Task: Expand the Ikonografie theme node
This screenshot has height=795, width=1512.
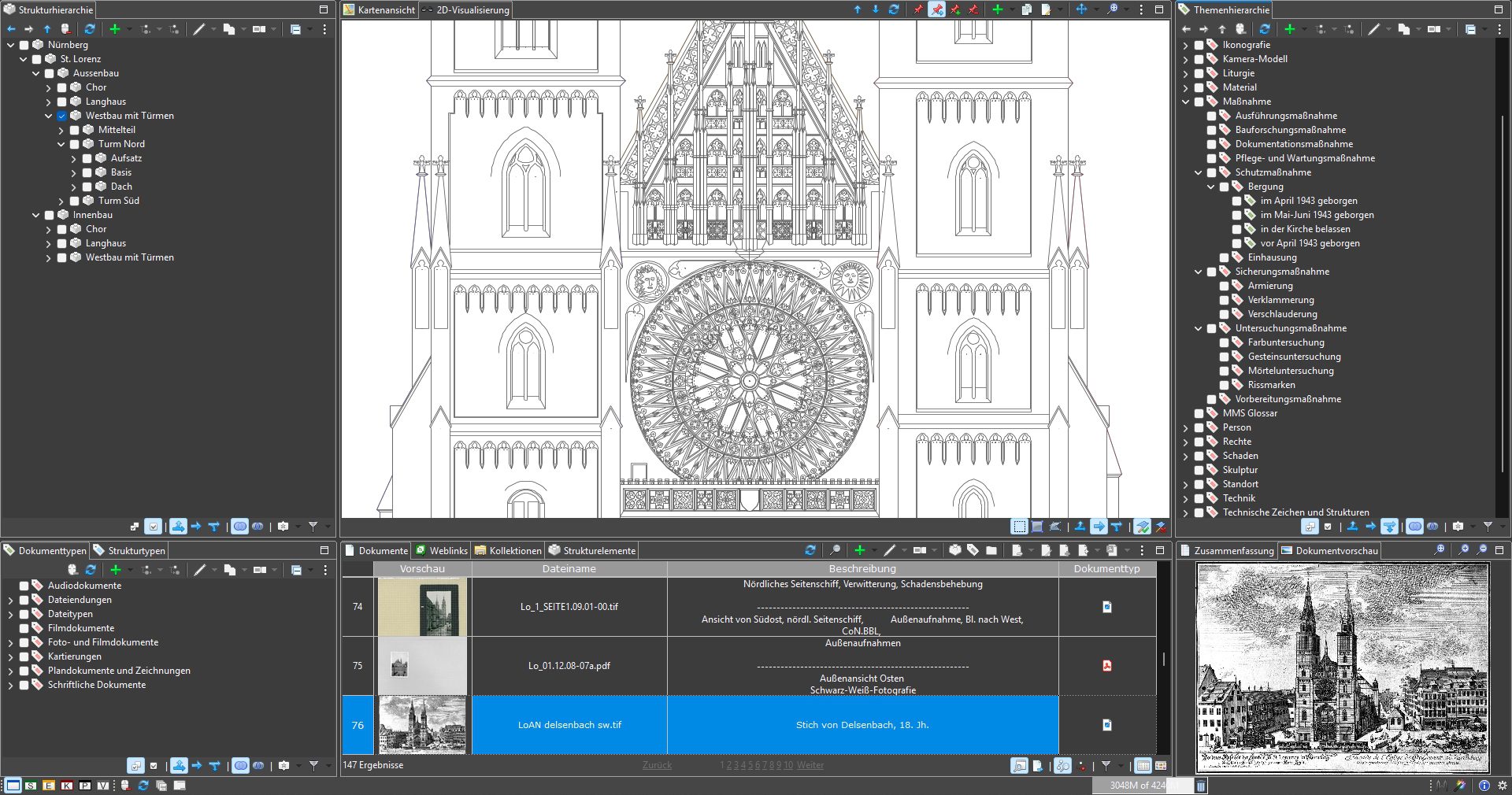Action: click(x=1186, y=45)
